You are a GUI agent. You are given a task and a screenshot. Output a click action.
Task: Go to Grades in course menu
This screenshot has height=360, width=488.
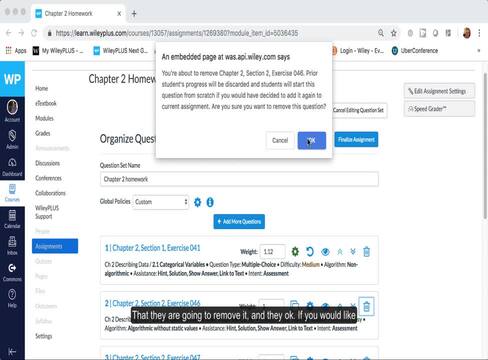[x=43, y=133]
